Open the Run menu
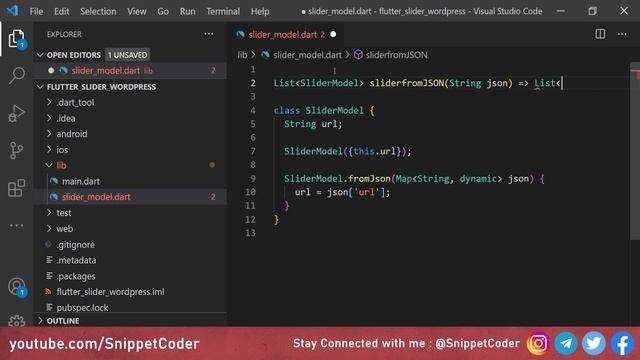The height and width of the screenshot is (360, 640). pyautogui.click(x=187, y=11)
